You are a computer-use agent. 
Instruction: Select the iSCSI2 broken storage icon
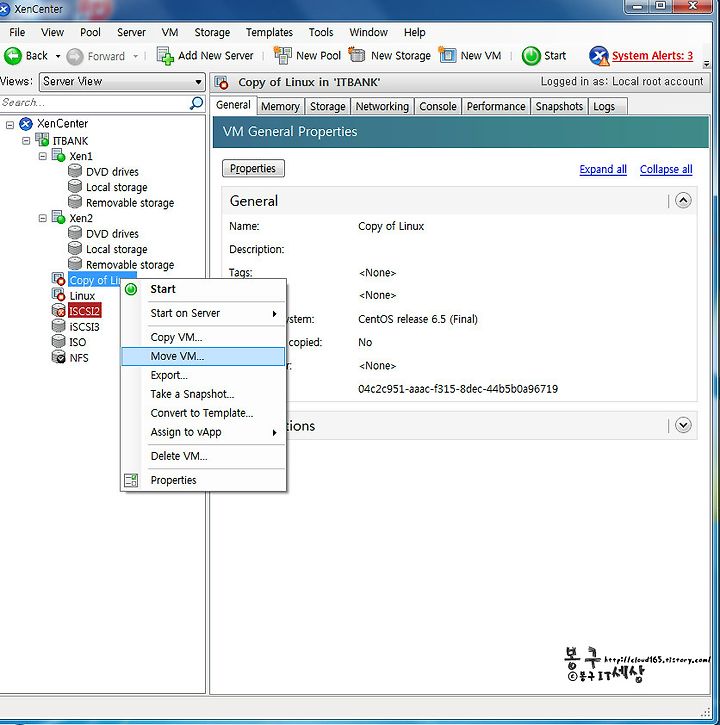pos(59,310)
